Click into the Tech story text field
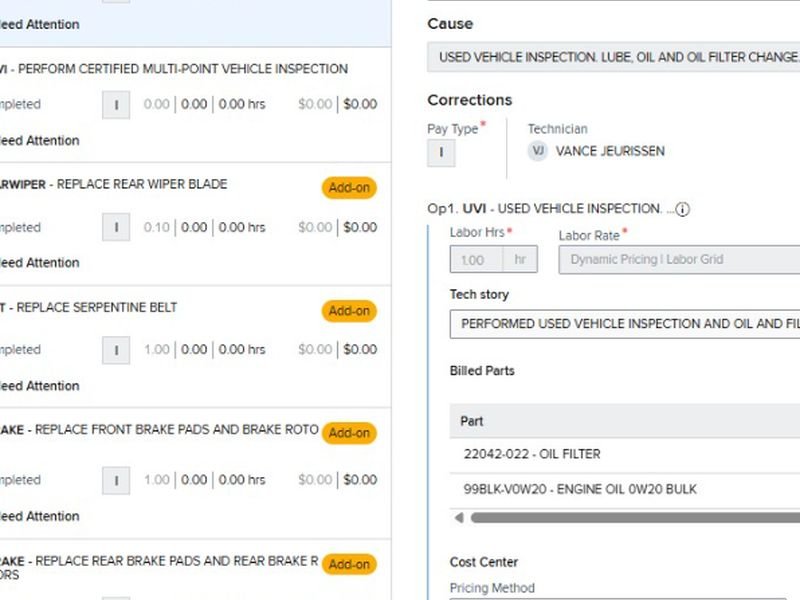The width and height of the screenshot is (800, 600). pos(625,324)
